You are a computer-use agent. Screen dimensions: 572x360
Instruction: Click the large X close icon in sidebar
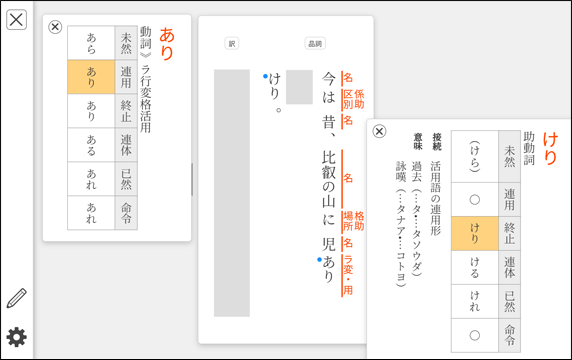coord(16,19)
